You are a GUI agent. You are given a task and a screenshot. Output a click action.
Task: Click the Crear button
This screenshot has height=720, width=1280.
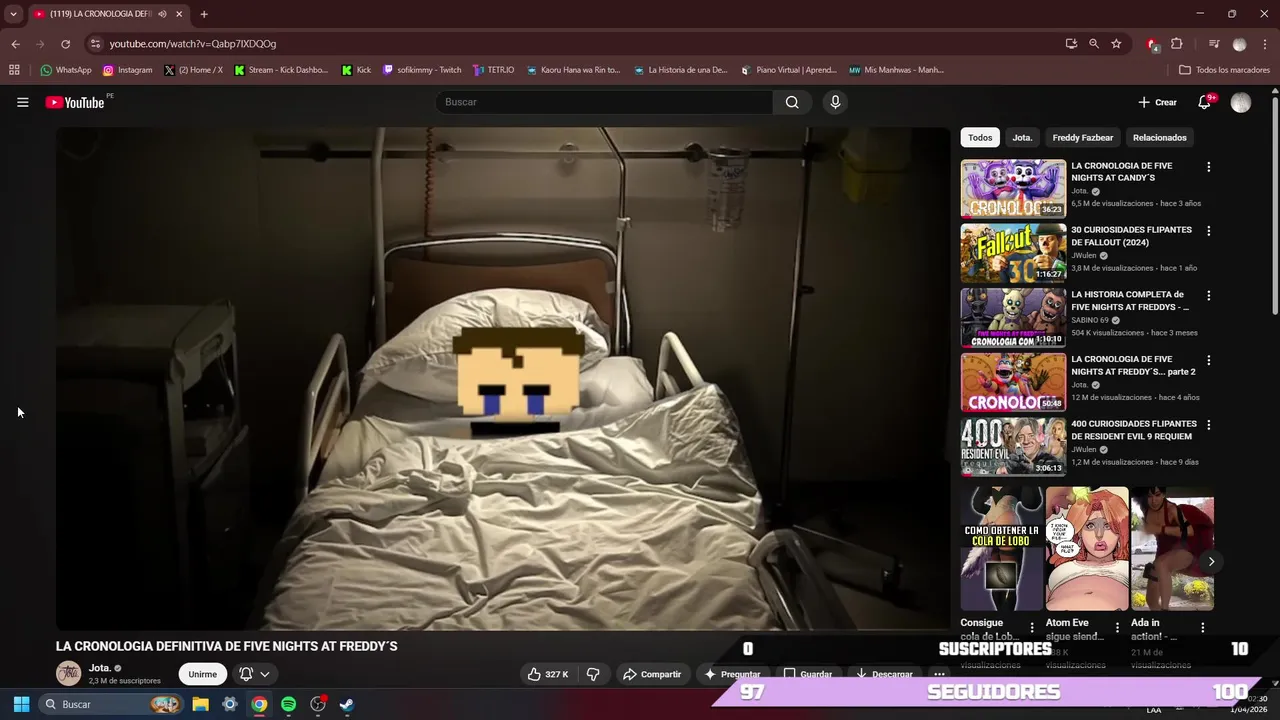[1157, 102]
